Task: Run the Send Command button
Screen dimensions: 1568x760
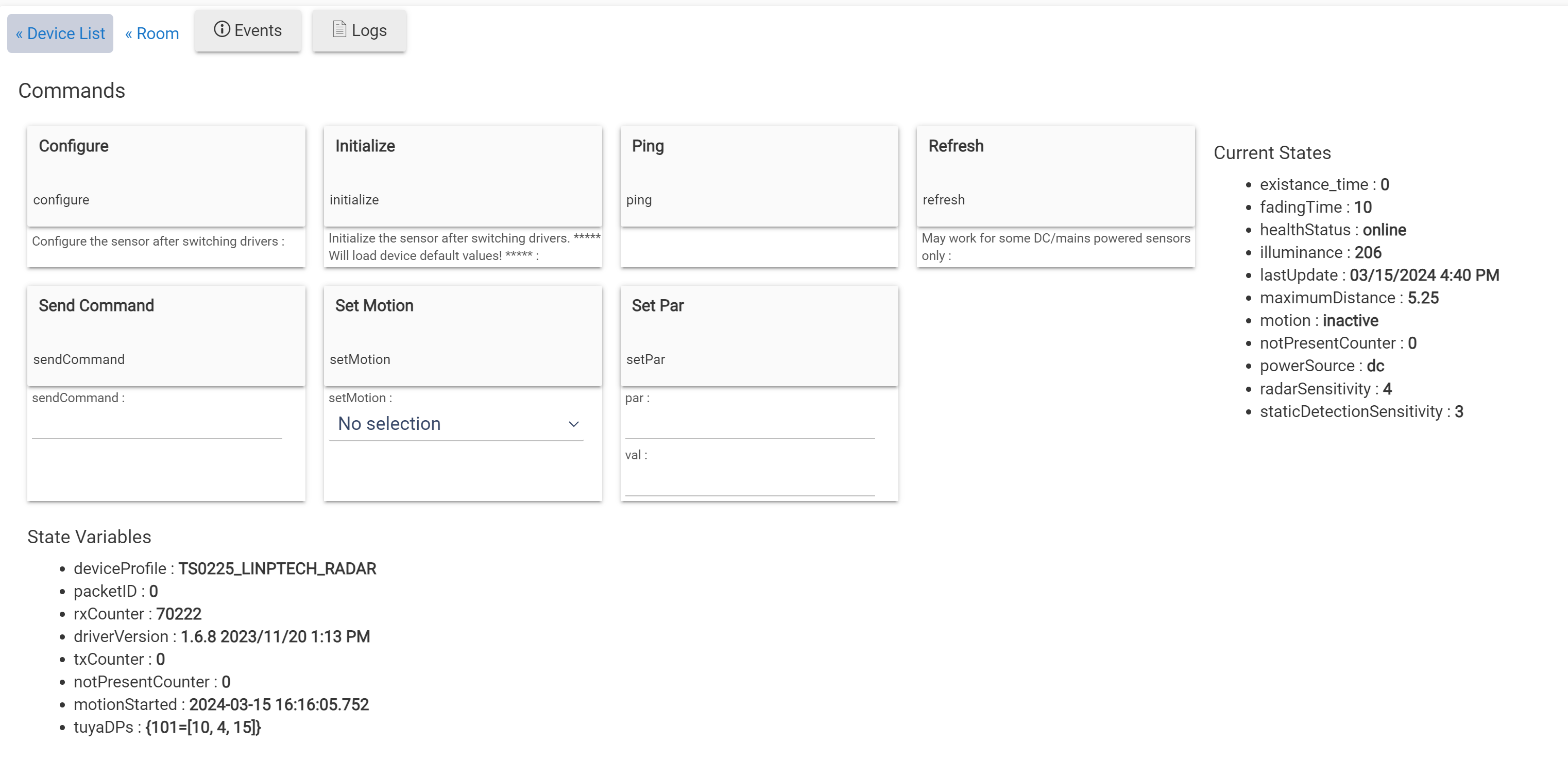Action: click(x=166, y=336)
